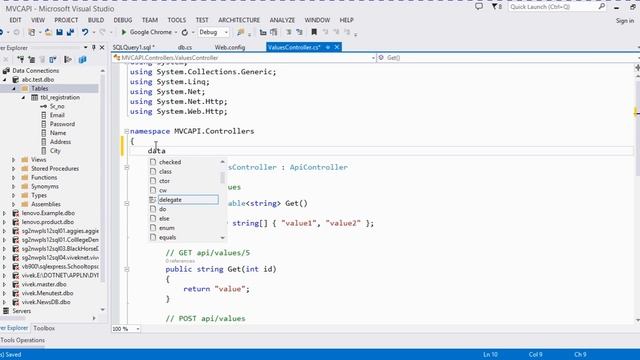This screenshot has width=640, height=360.
Task: Collapse the tbl_registration table node
Action: click(23, 97)
